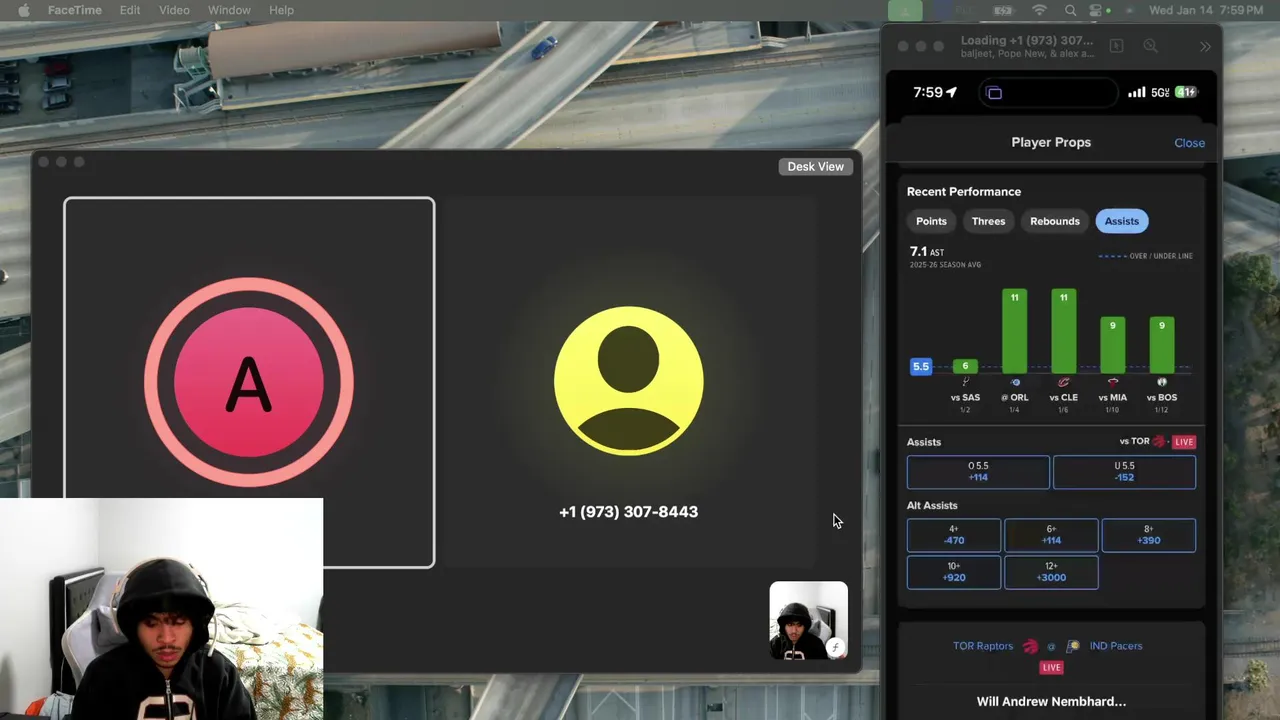The width and height of the screenshot is (1280, 720).
Task: Click the +1 (973) 307-8443 caller label
Action: click(628, 511)
